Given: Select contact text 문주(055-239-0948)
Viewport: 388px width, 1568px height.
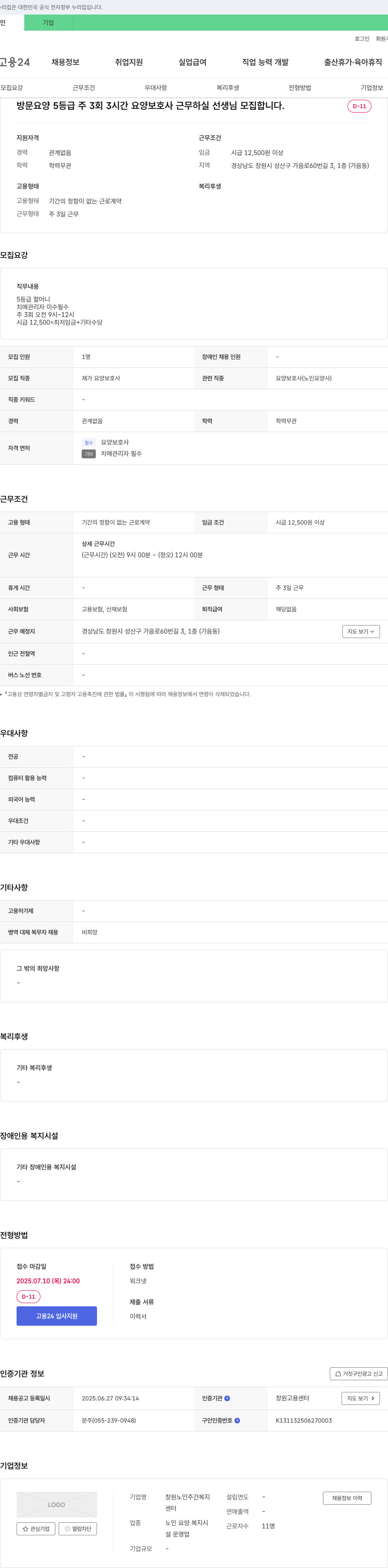Looking at the screenshot, I should click(x=108, y=1420).
